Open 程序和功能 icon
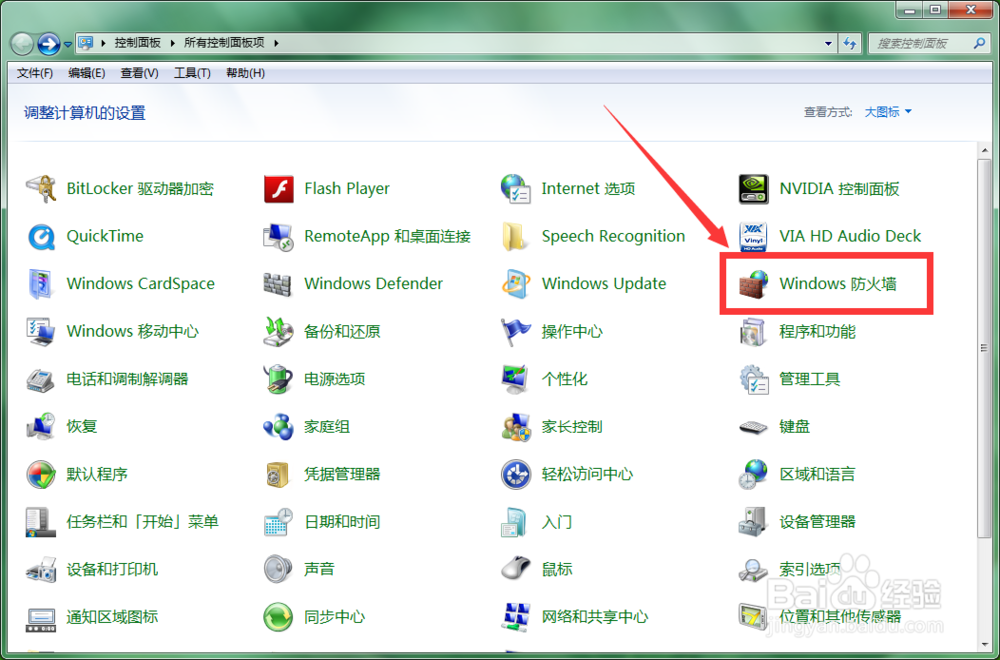The image size is (1000, 660). coord(753,332)
